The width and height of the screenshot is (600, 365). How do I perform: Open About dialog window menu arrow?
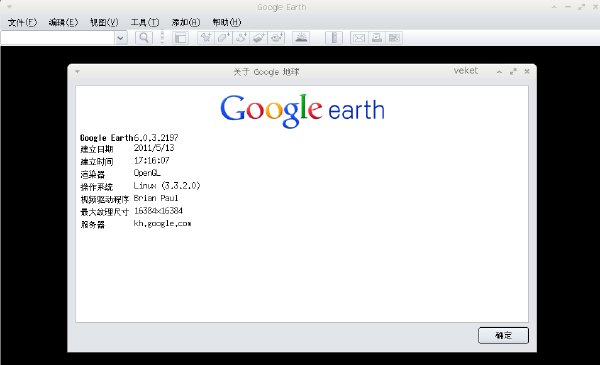click(77, 72)
